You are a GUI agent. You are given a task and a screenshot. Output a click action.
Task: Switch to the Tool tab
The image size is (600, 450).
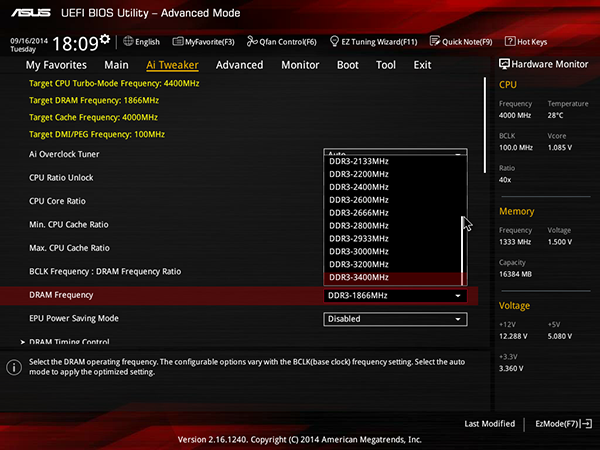386,65
